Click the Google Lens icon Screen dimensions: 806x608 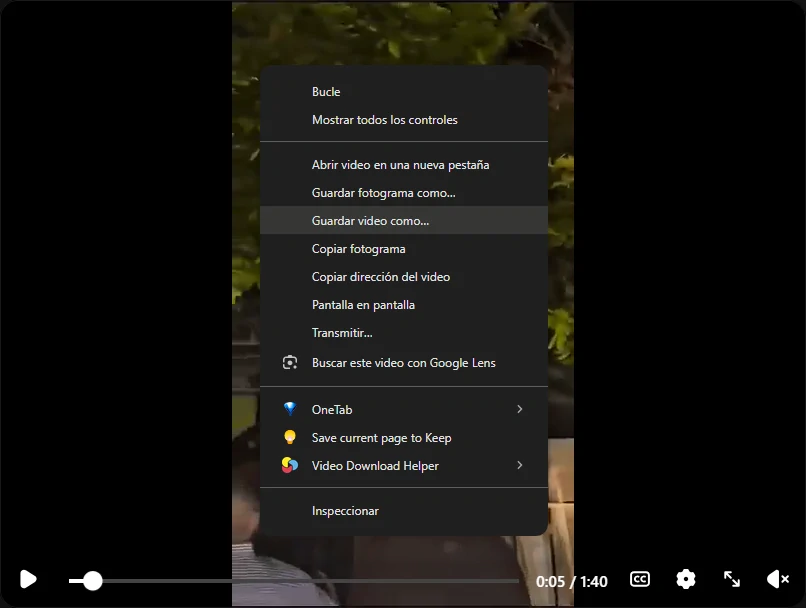[x=290, y=362]
